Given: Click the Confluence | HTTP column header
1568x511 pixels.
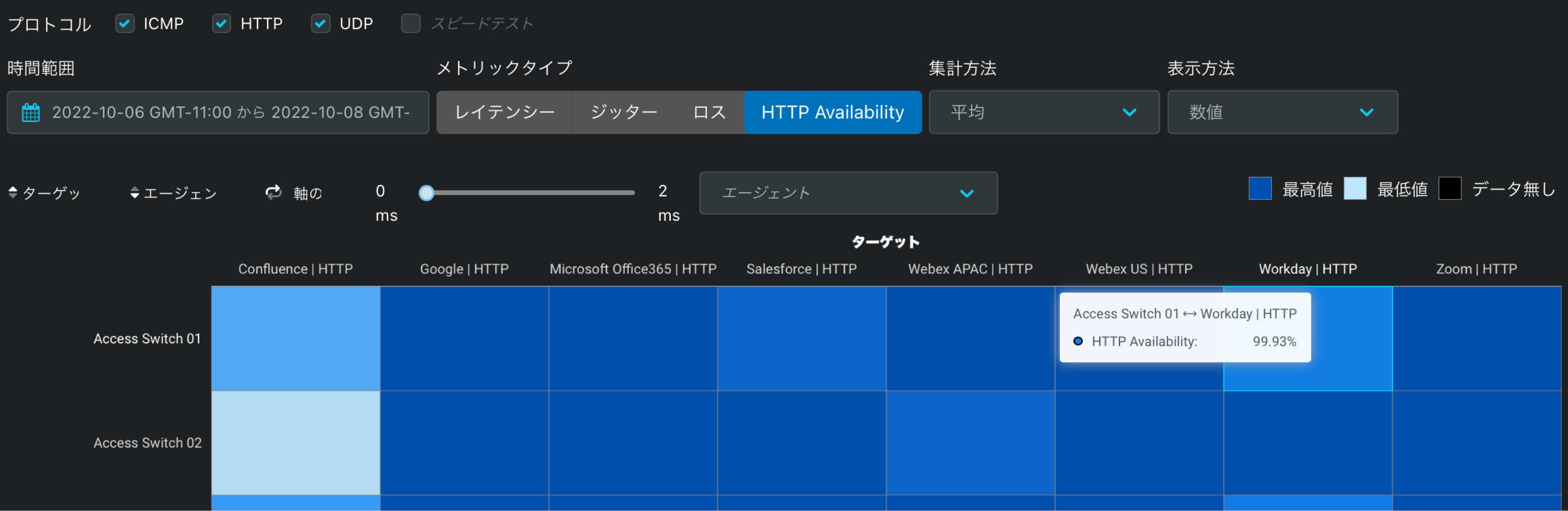Looking at the screenshot, I should 295,269.
